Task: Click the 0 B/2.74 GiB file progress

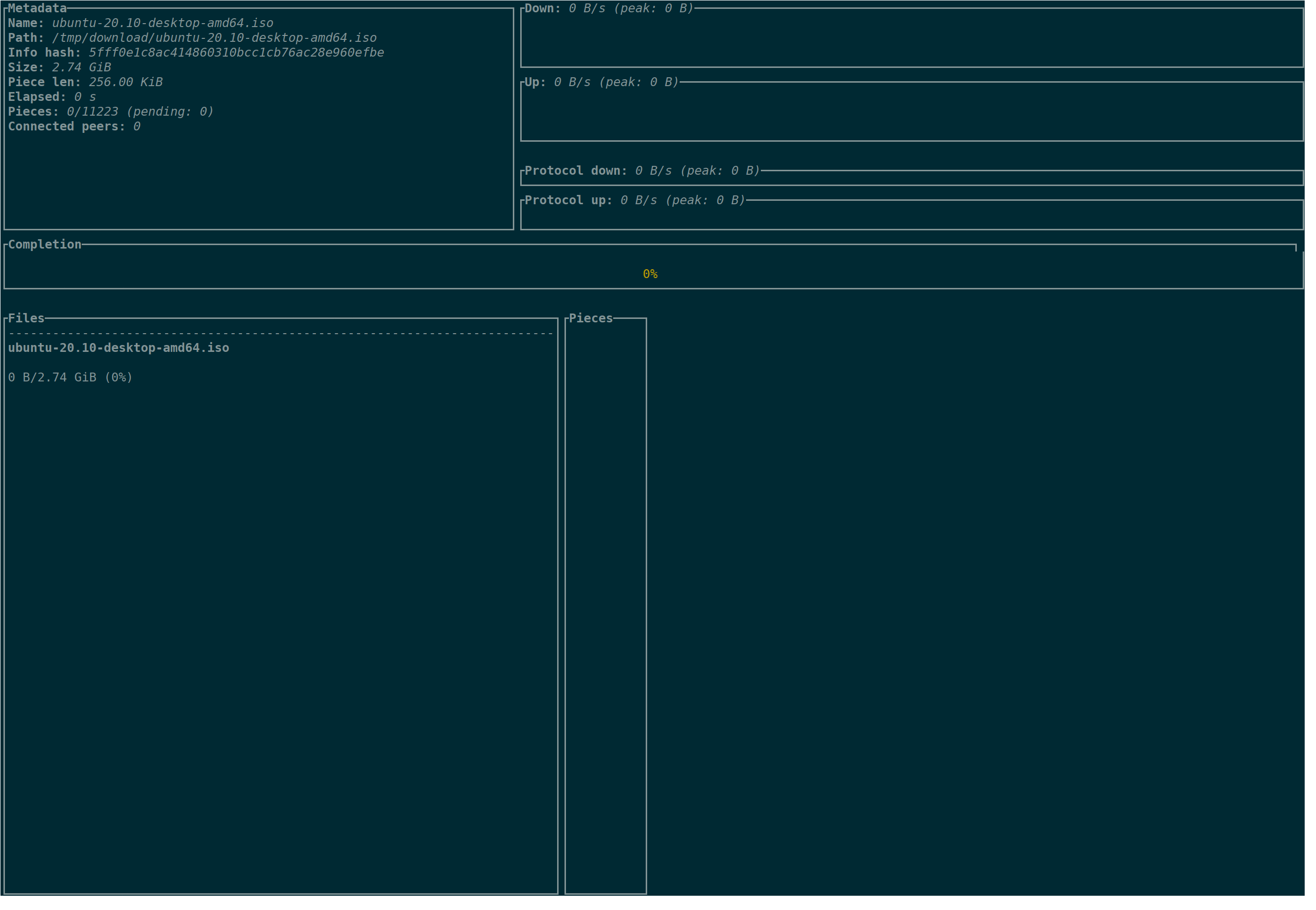Action: [70, 377]
